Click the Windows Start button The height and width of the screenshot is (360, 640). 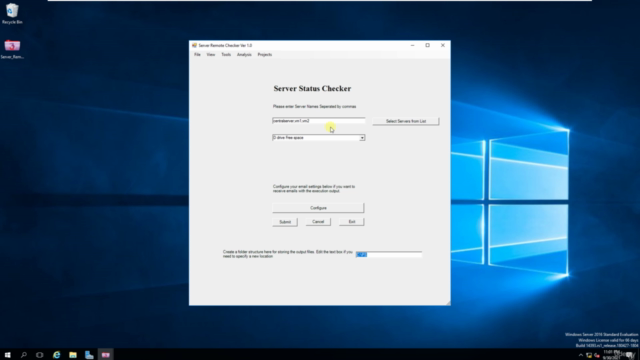(7, 355)
